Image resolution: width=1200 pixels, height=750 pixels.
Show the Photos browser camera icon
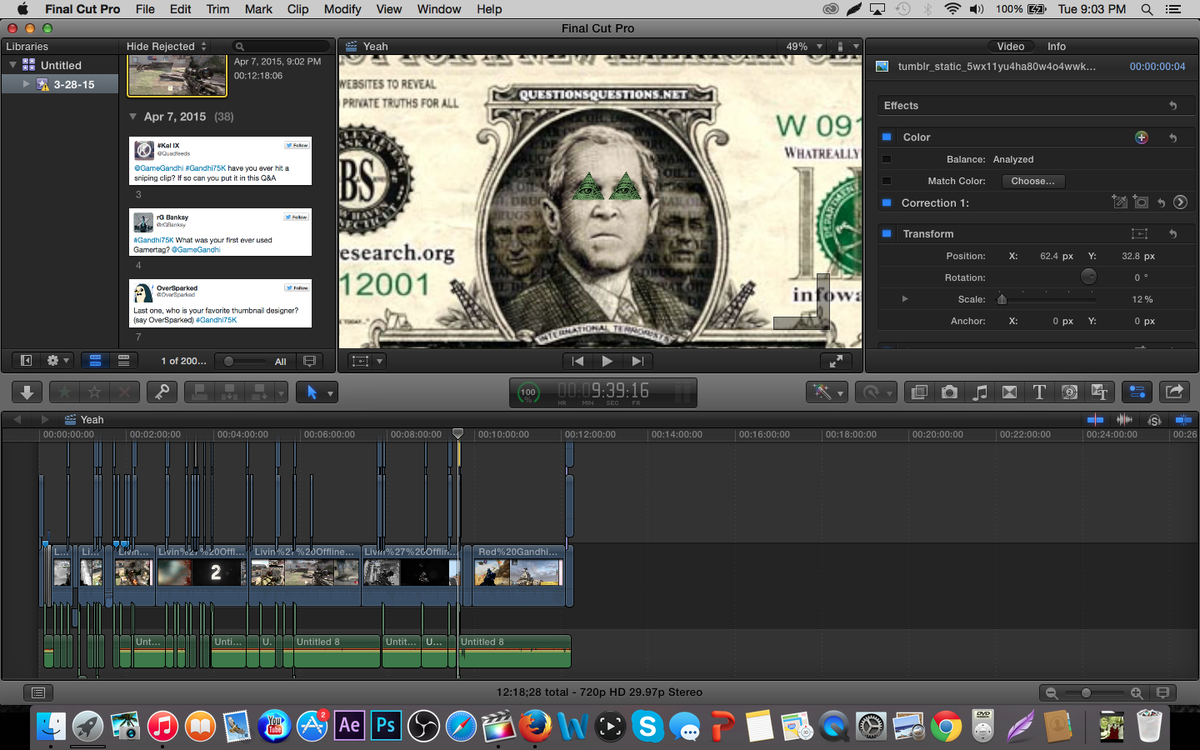point(949,392)
